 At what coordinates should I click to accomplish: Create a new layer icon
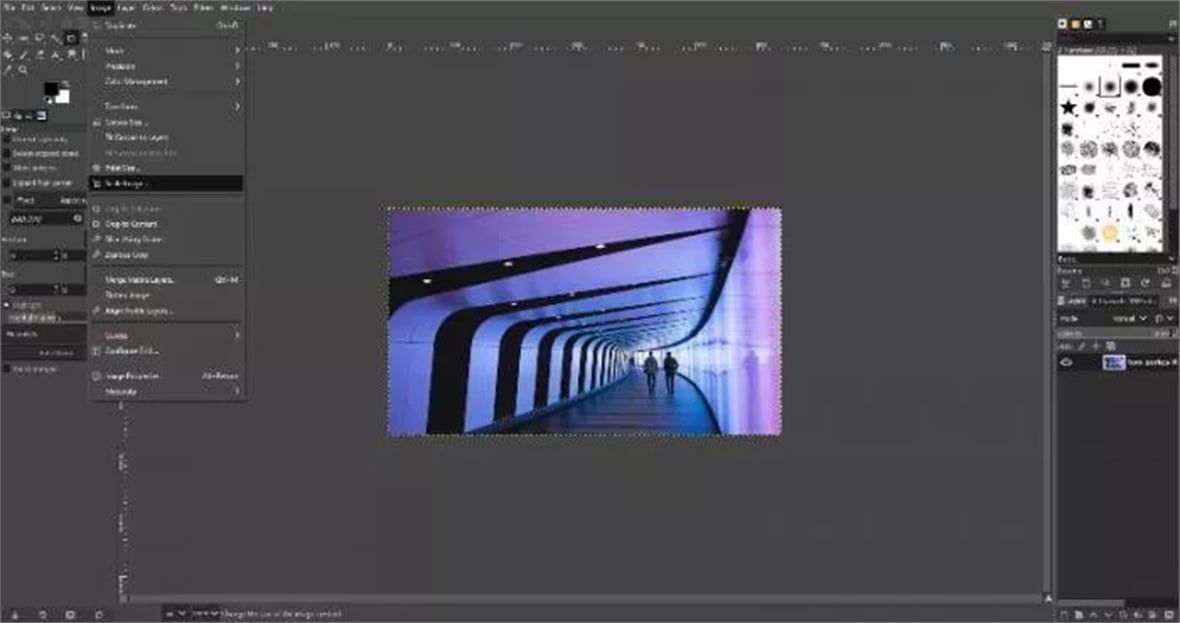coord(1063,615)
